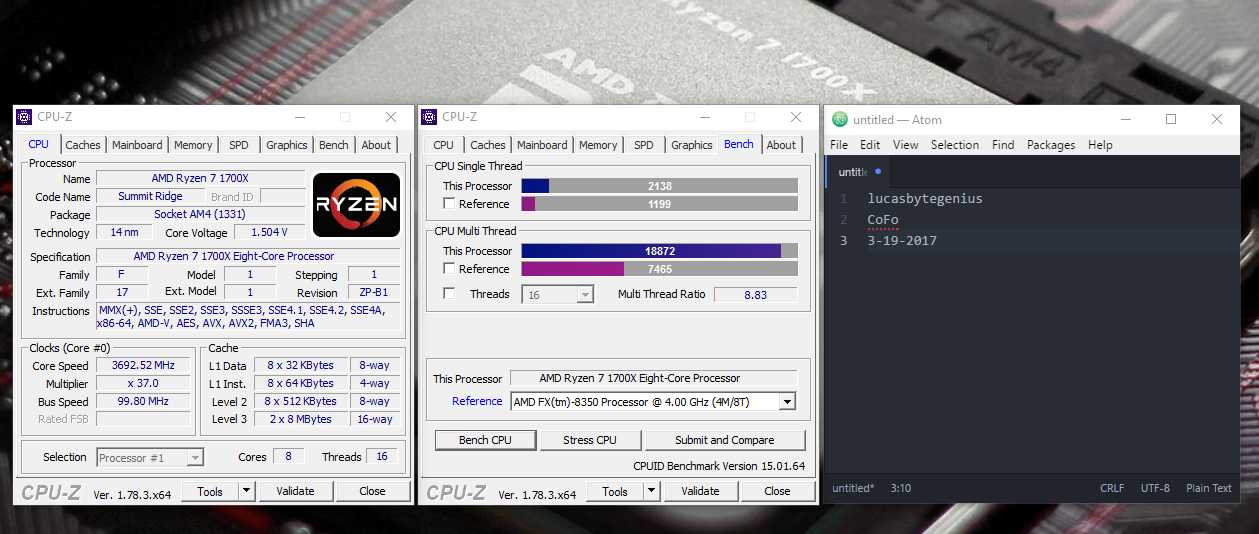The image size is (1259, 534).
Task: Open SPD tab in left CPU-Z window
Action: (x=239, y=145)
